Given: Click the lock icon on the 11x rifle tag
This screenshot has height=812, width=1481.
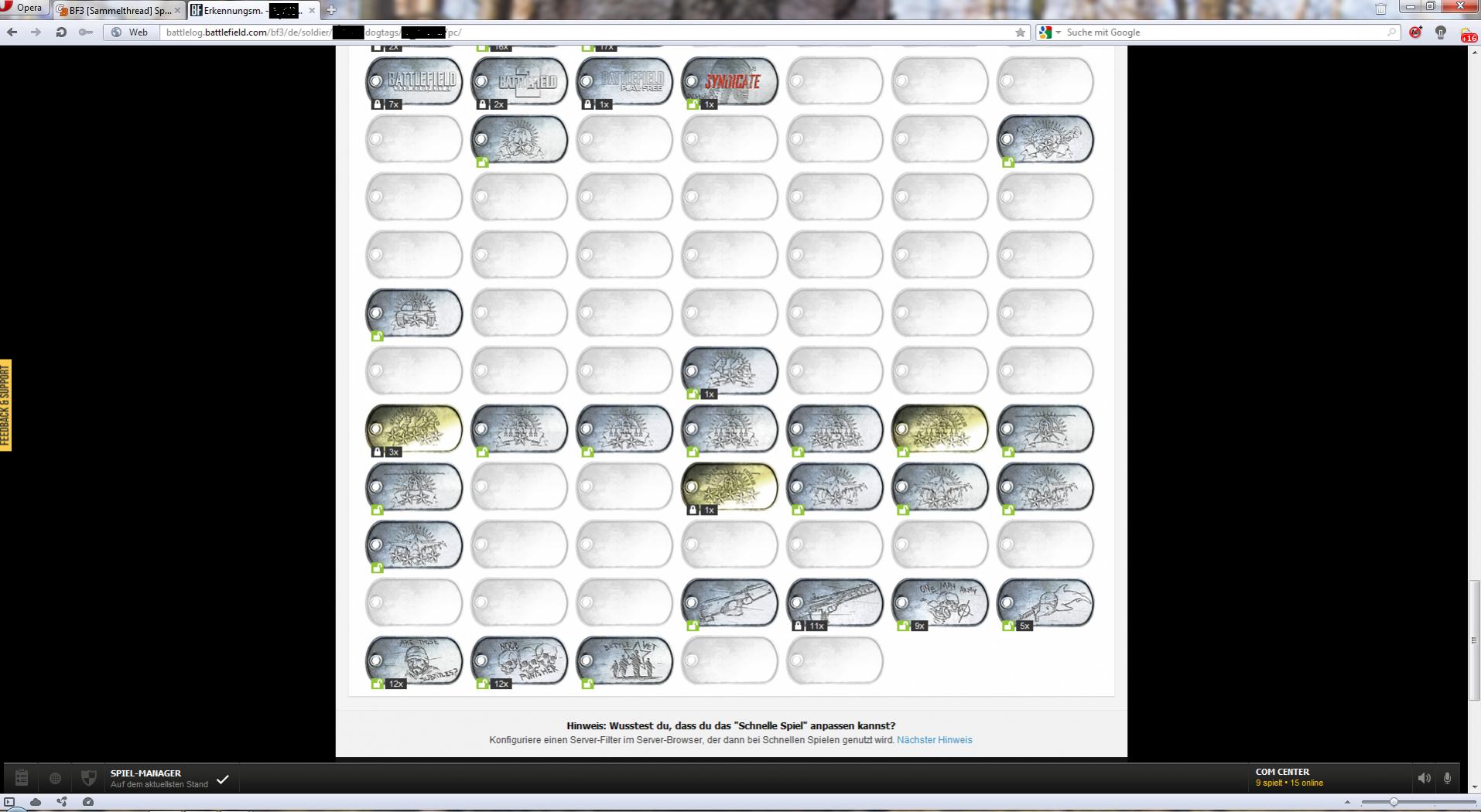Looking at the screenshot, I should (799, 626).
